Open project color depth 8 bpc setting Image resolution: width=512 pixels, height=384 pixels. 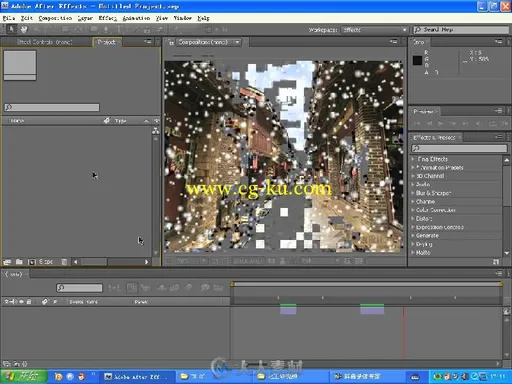(x=46, y=262)
